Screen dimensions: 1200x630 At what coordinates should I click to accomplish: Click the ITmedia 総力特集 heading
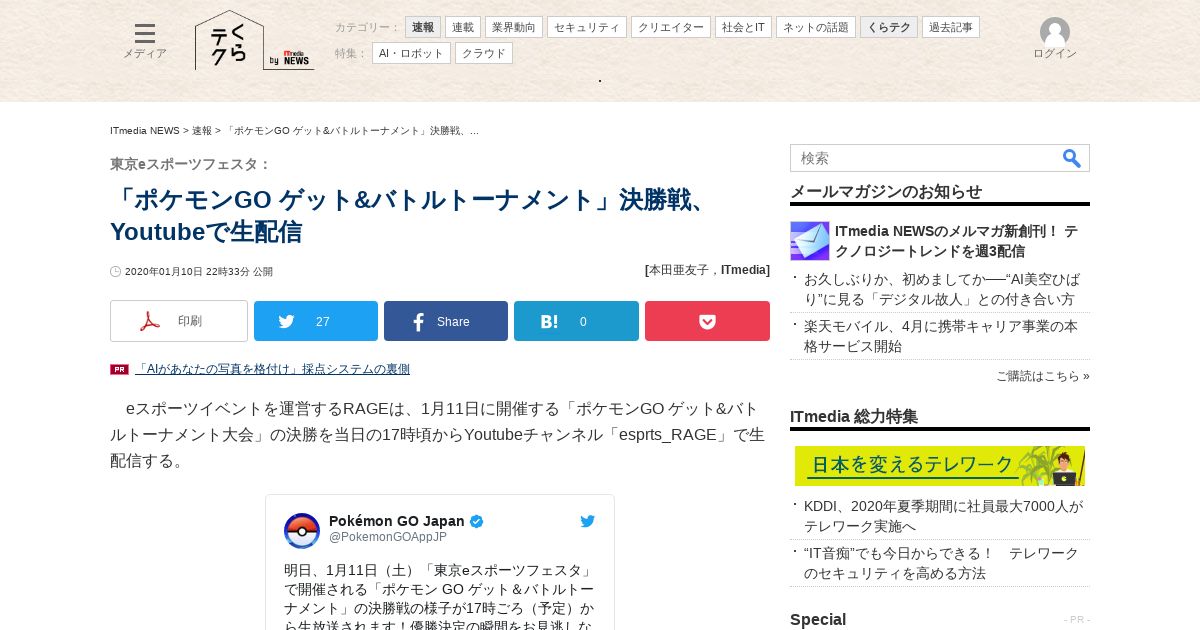pyautogui.click(x=854, y=416)
